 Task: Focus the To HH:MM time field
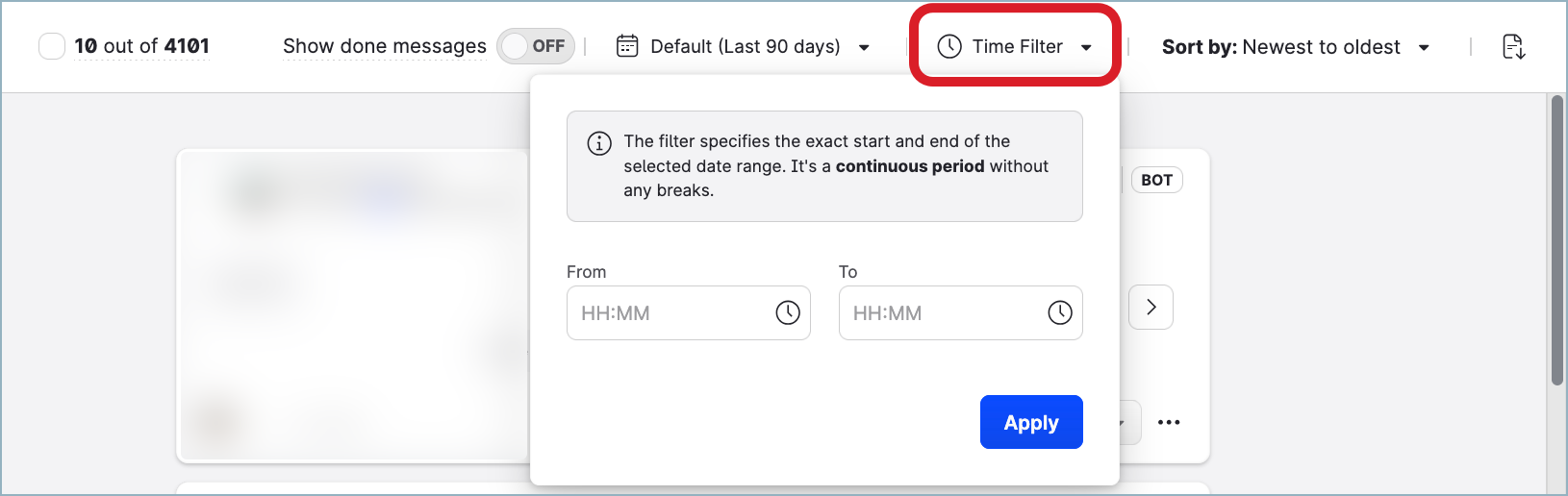pos(941,312)
